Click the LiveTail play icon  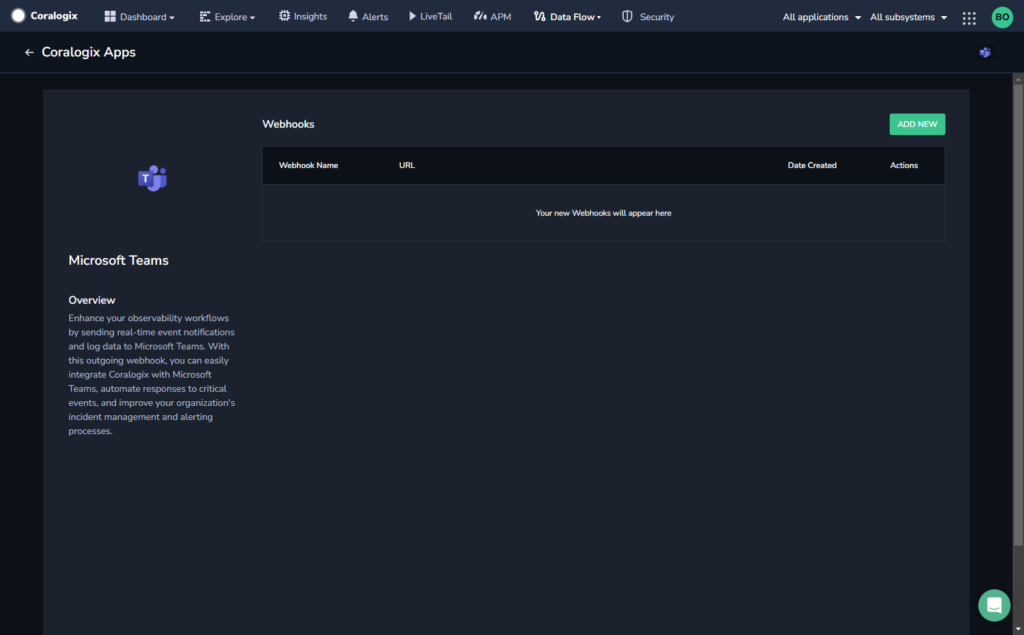(412, 16)
